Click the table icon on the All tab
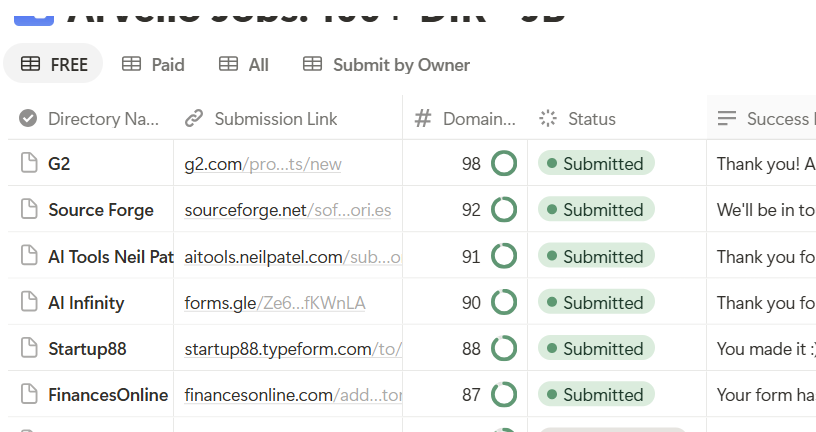This screenshot has width=816, height=432. tap(228, 64)
